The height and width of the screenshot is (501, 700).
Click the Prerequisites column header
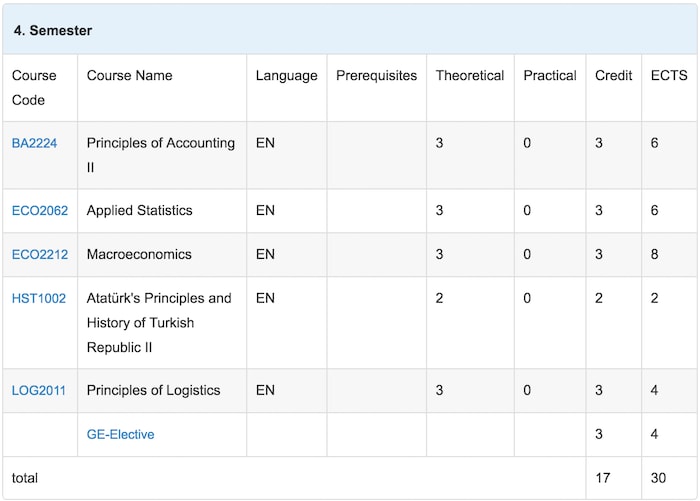(376, 76)
